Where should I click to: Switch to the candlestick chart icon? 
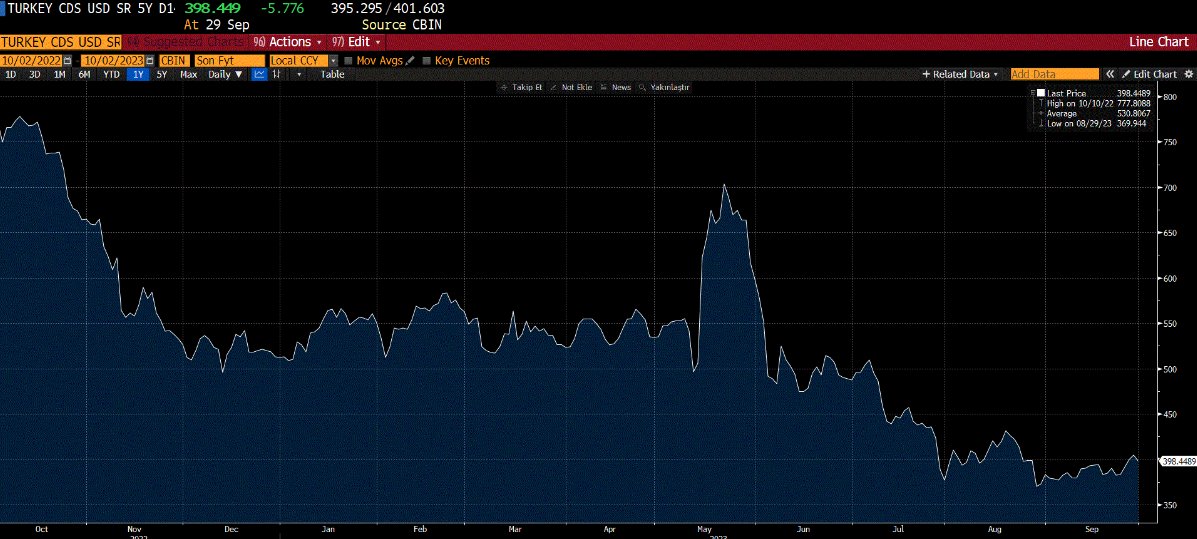277,74
